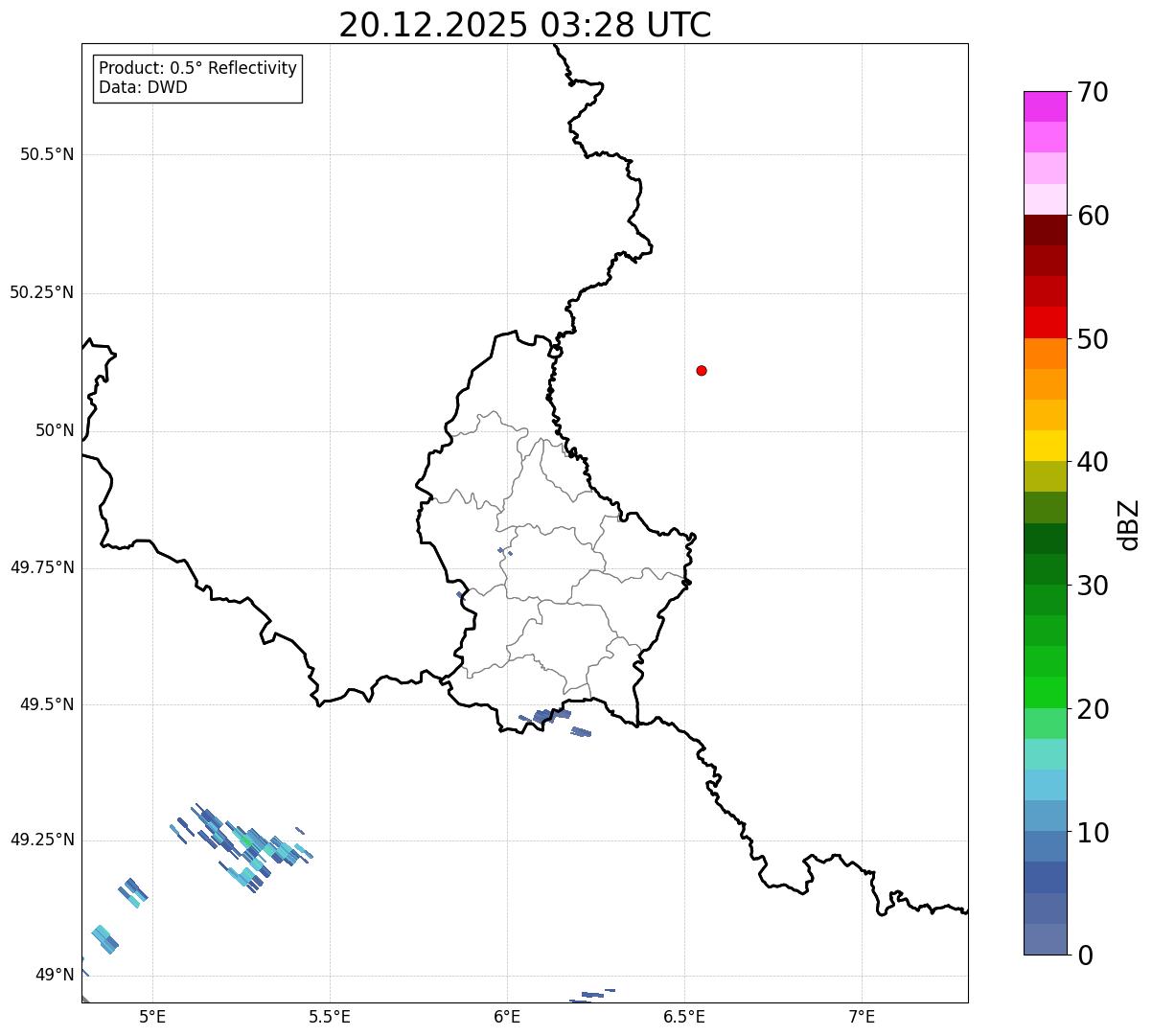The height and width of the screenshot is (1036, 1152).
Task: Click the grey-blue swatch at the colorbar bottom
Action: (x=1045, y=939)
